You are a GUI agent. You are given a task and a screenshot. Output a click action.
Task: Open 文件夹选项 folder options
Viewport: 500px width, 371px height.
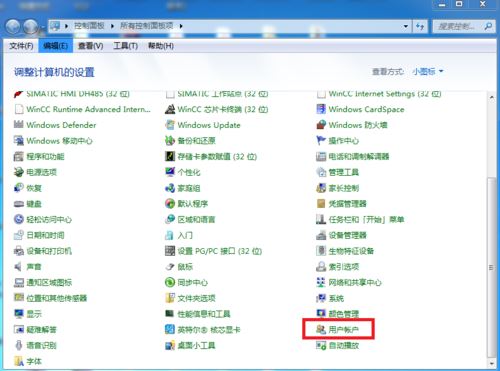point(190,298)
